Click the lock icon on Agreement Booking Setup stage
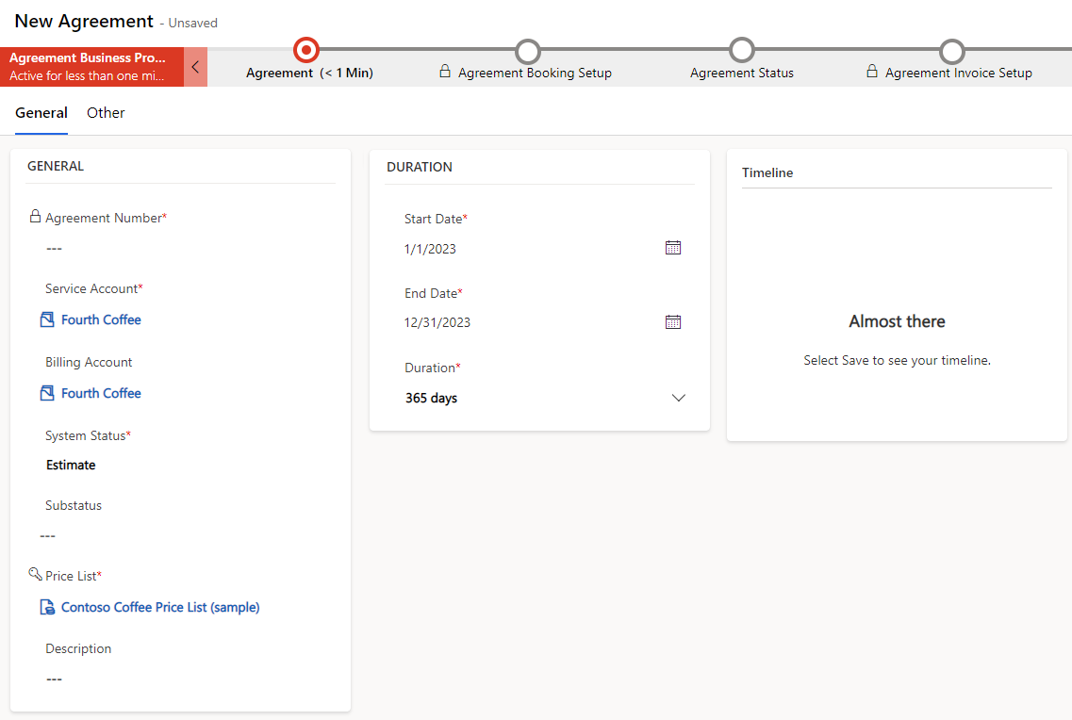Image resolution: width=1072 pixels, height=720 pixels. 443,71
